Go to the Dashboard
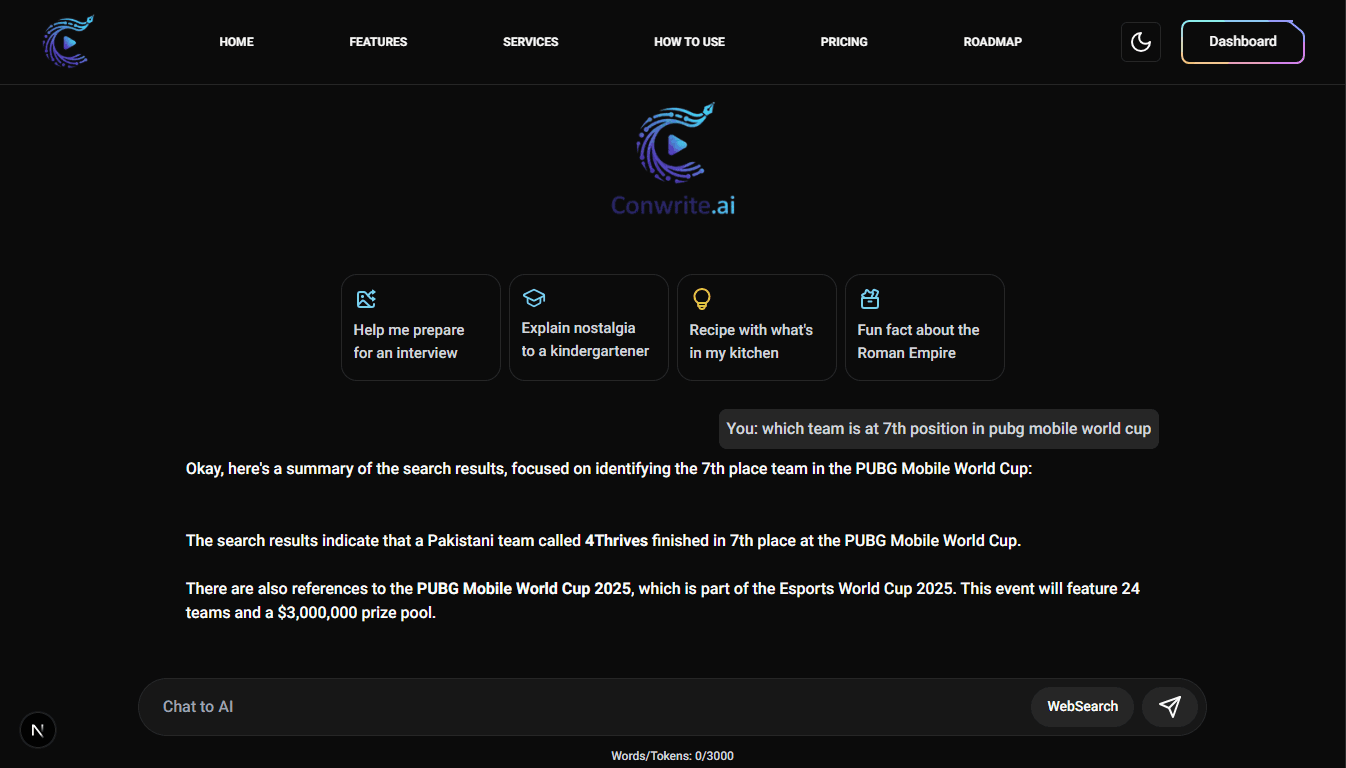Image resolution: width=1346 pixels, height=768 pixels. 1242,42
